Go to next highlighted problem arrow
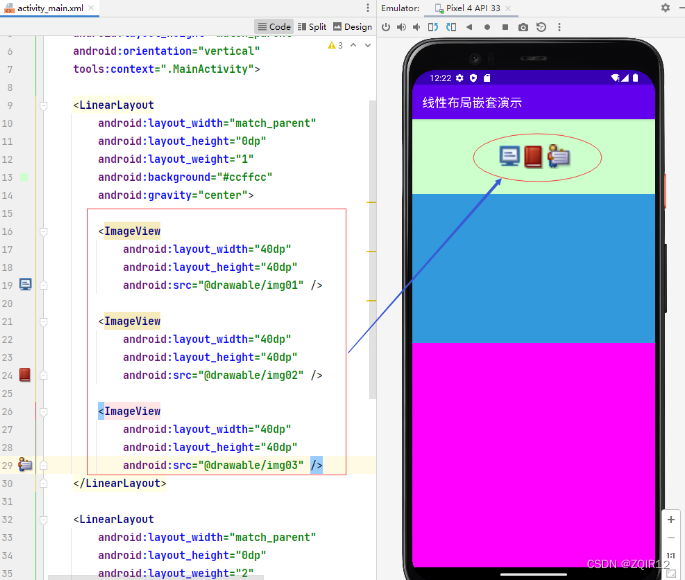Image resolution: width=685 pixels, height=580 pixels. (x=368, y=45)
